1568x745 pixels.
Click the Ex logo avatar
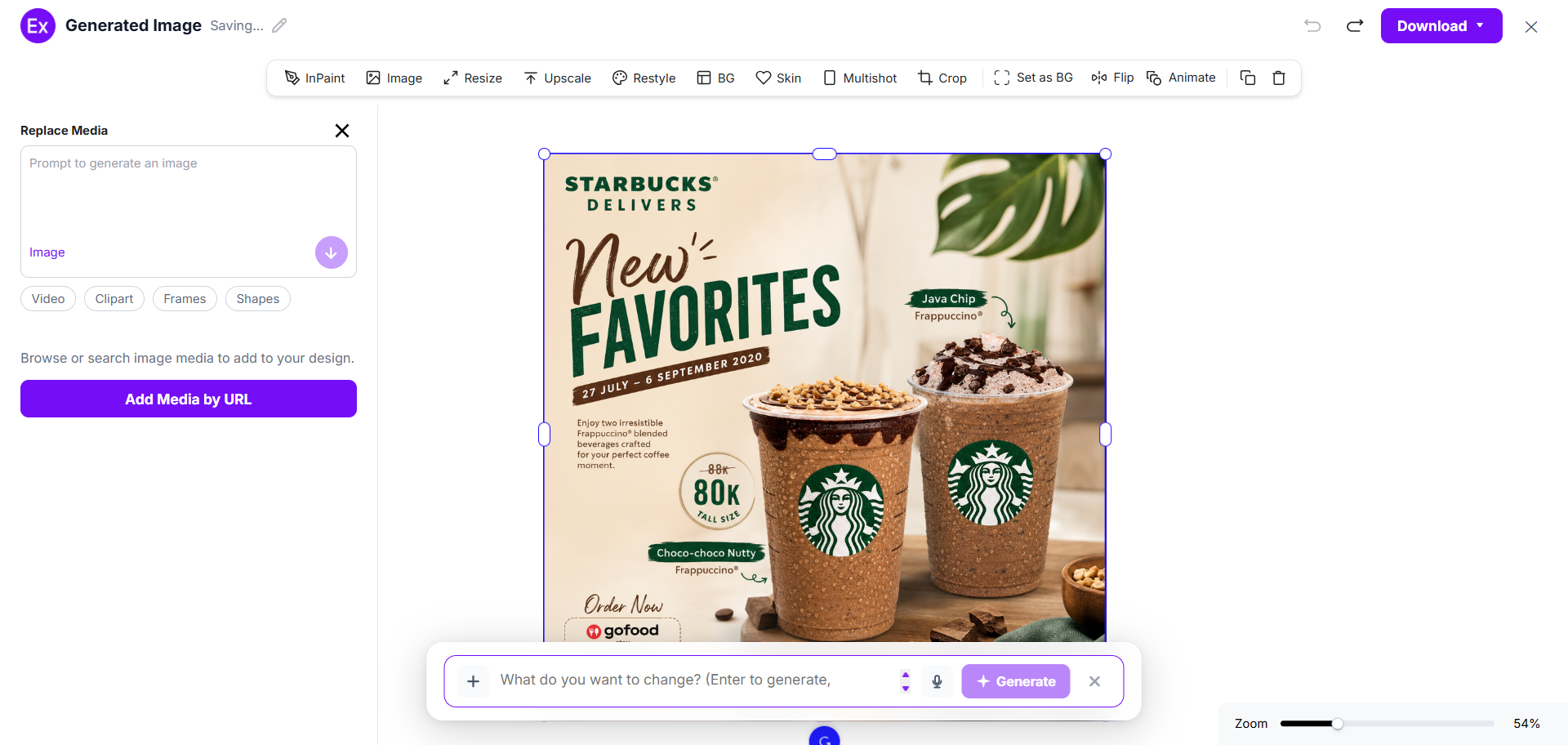click(38, 25)
